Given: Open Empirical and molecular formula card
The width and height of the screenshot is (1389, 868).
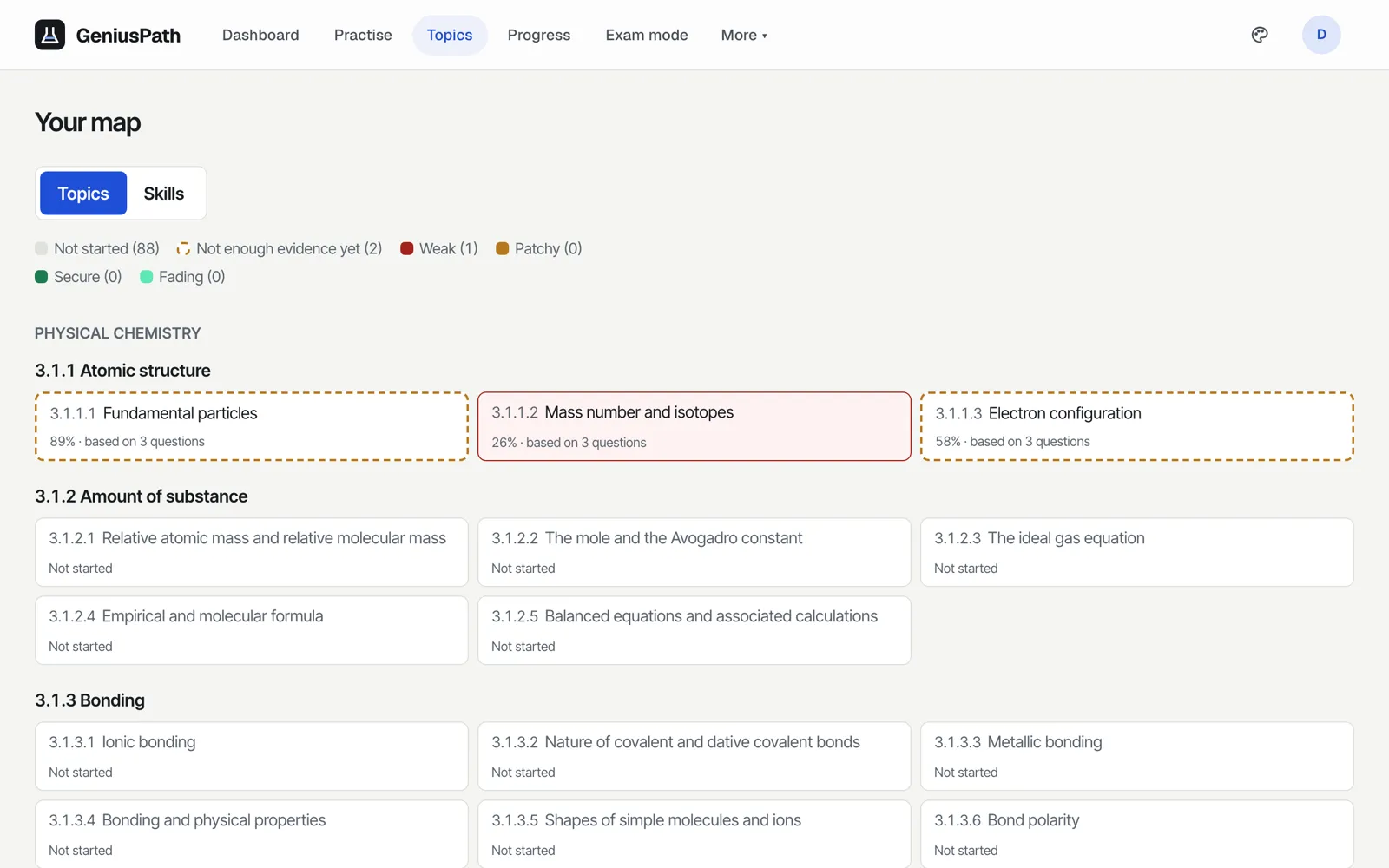Looking at the screenshot, I should 252,630.
